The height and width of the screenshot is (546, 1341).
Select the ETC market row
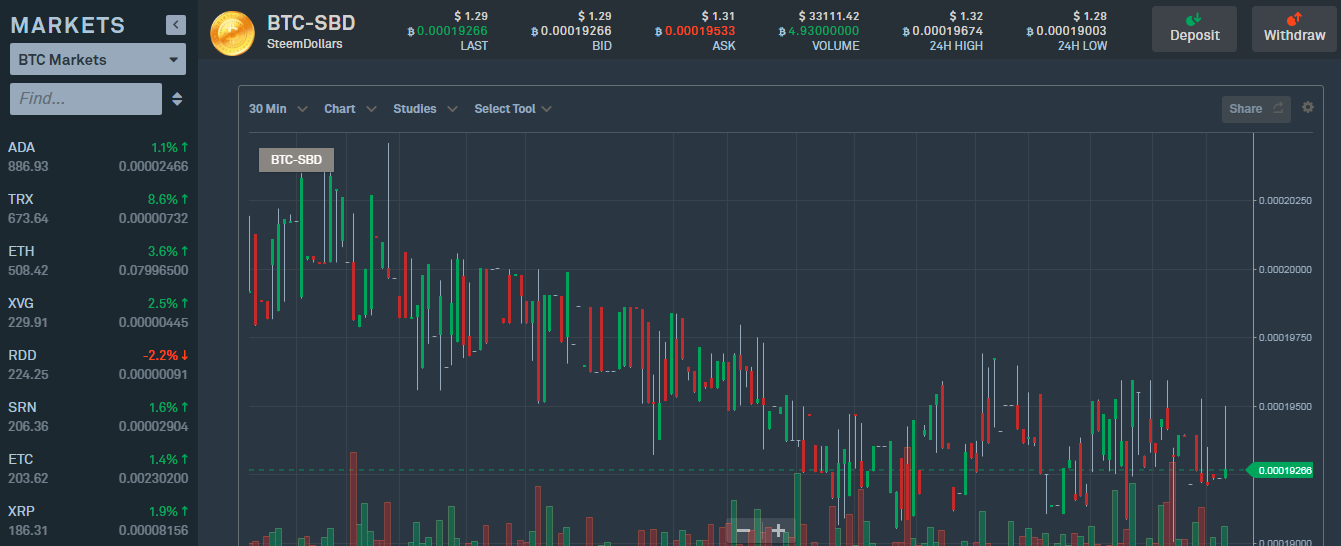click(x=98, y=469)
